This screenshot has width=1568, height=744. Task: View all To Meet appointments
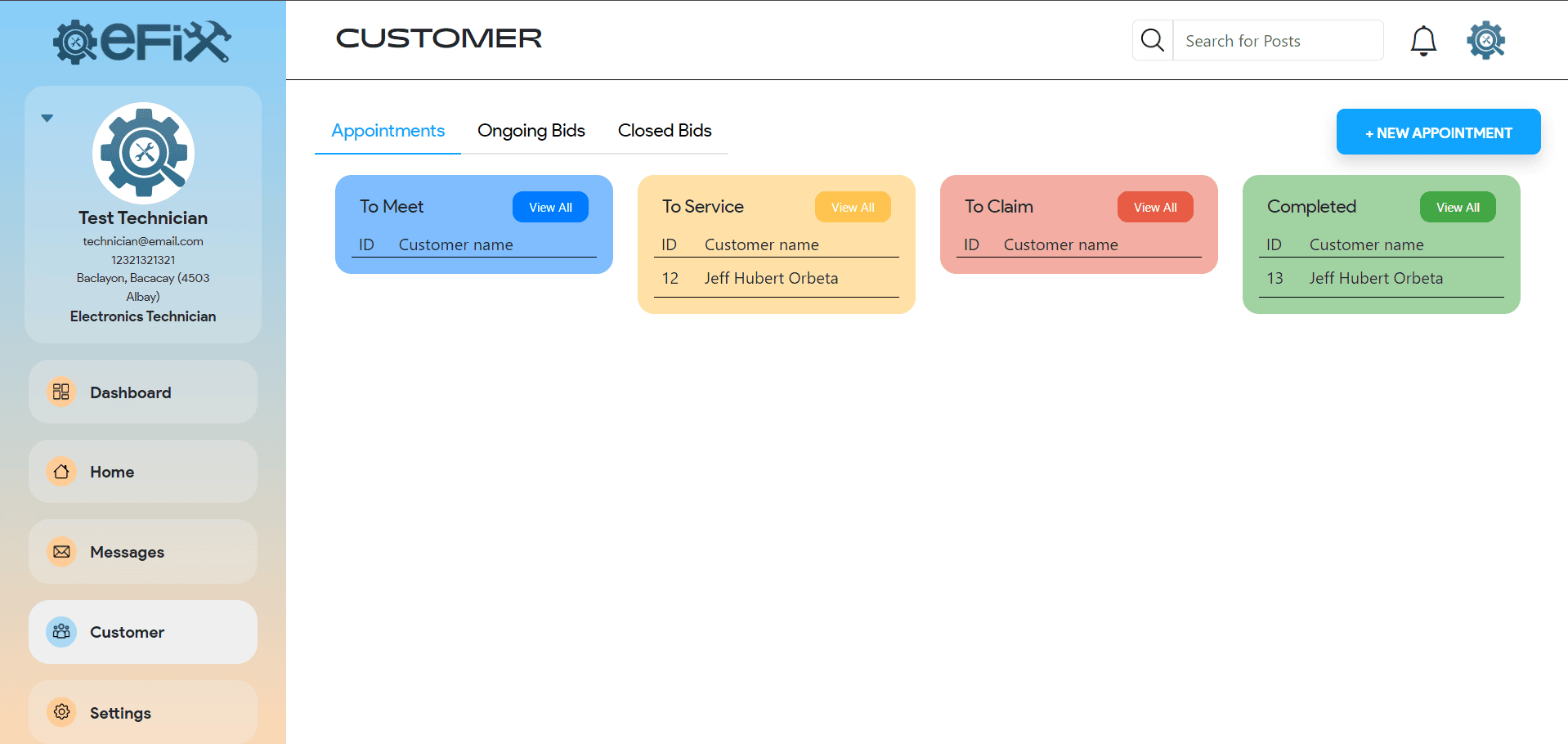550,208
